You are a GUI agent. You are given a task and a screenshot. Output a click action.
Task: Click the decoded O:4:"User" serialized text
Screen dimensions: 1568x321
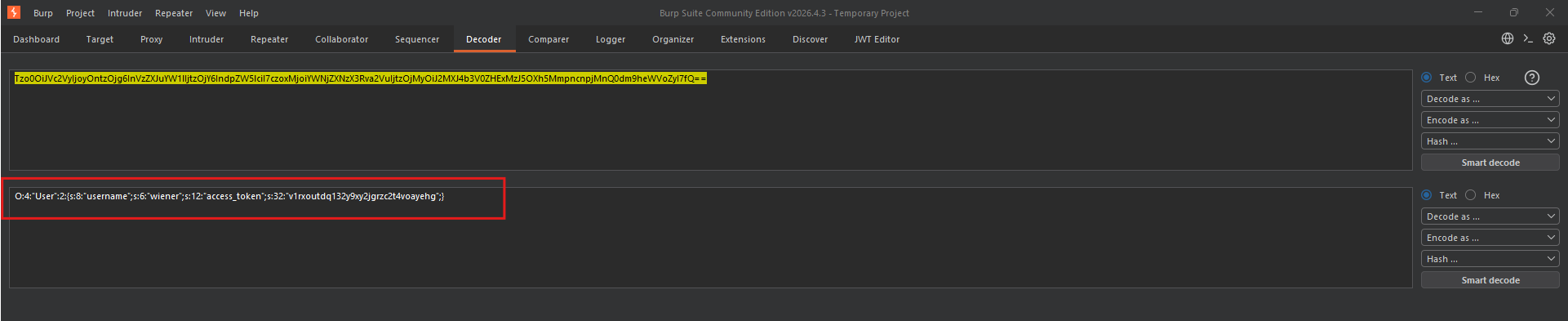coord(229,196)
